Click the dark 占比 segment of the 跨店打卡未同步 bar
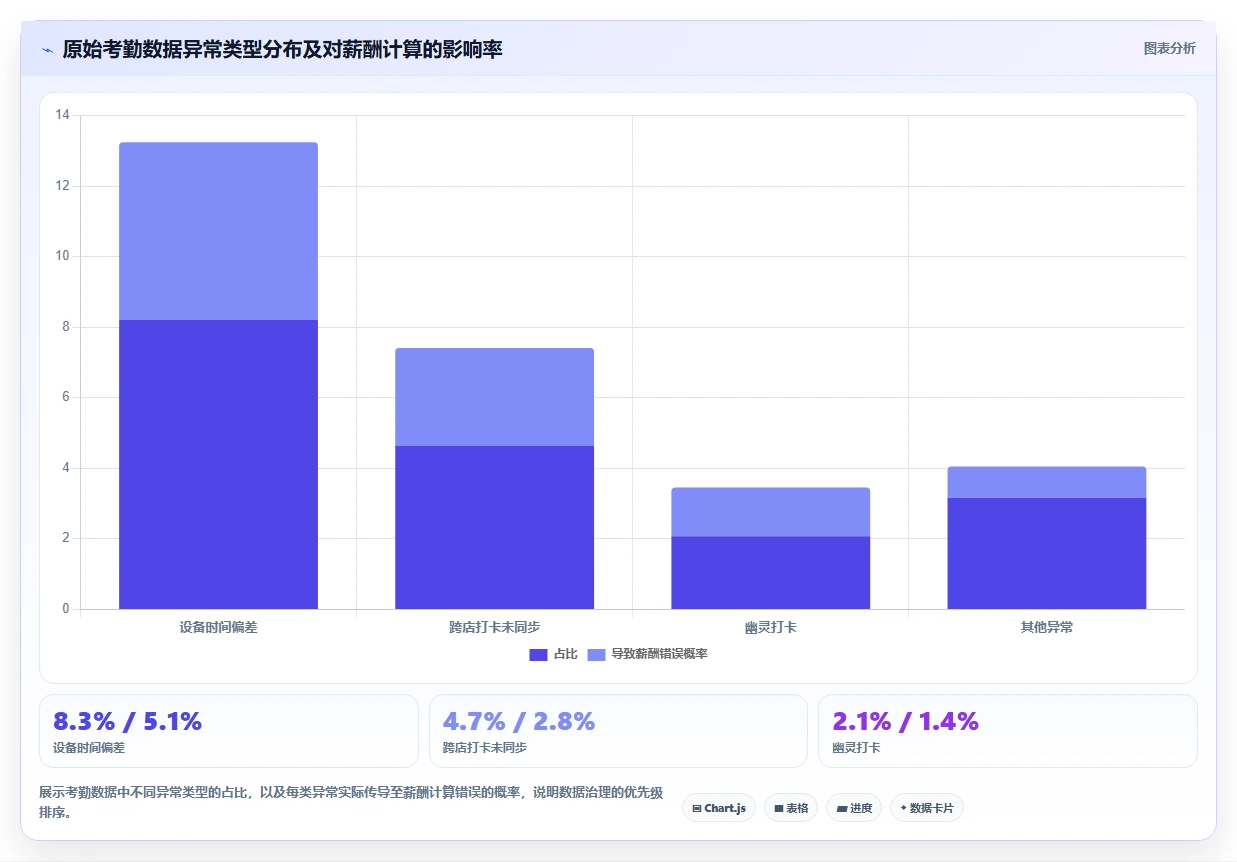The image size is (1237, 862). point(494,527)
